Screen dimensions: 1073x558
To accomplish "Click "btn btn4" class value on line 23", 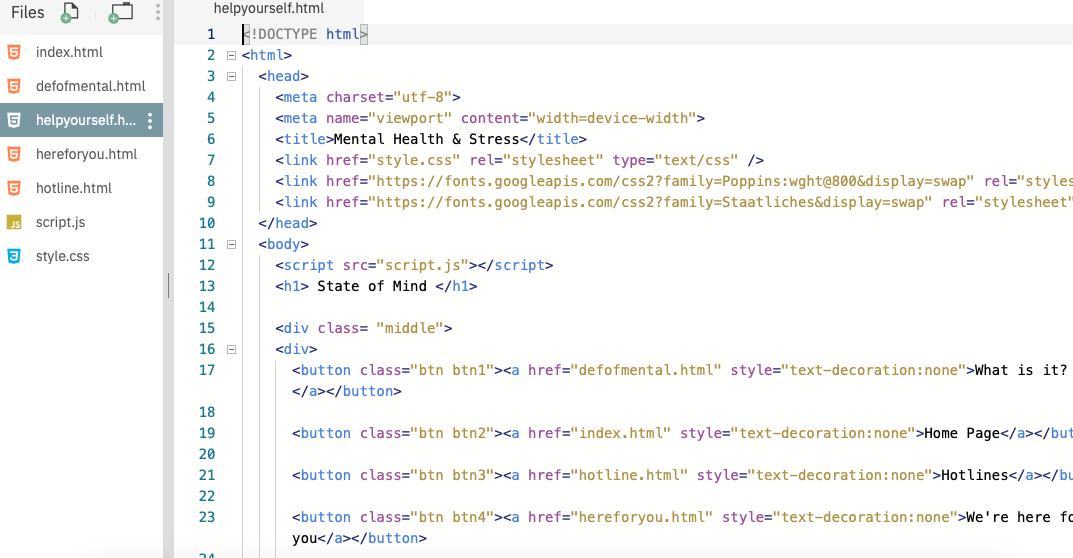I will coord(452,517).
